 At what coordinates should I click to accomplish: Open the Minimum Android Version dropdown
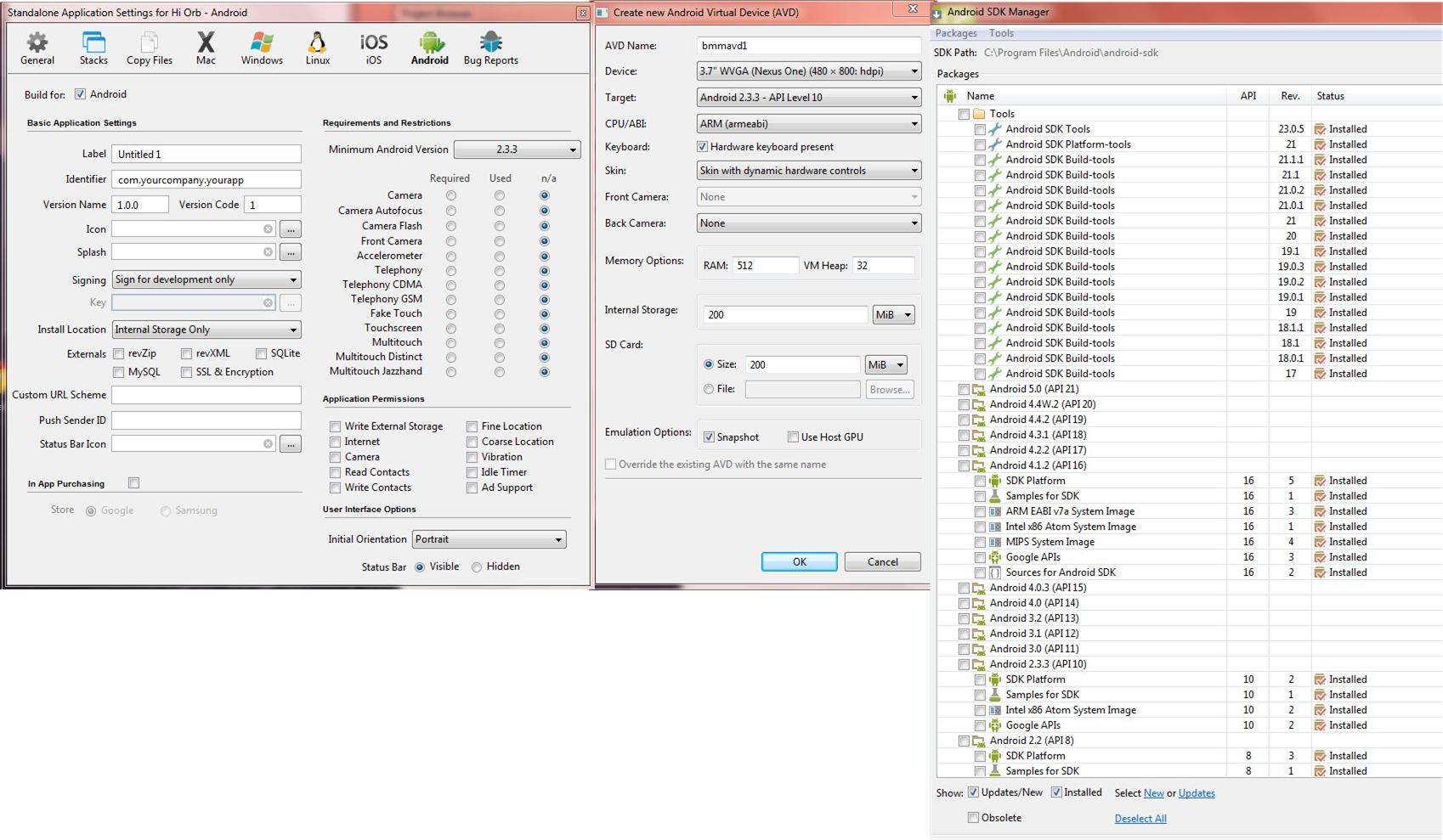517,149
